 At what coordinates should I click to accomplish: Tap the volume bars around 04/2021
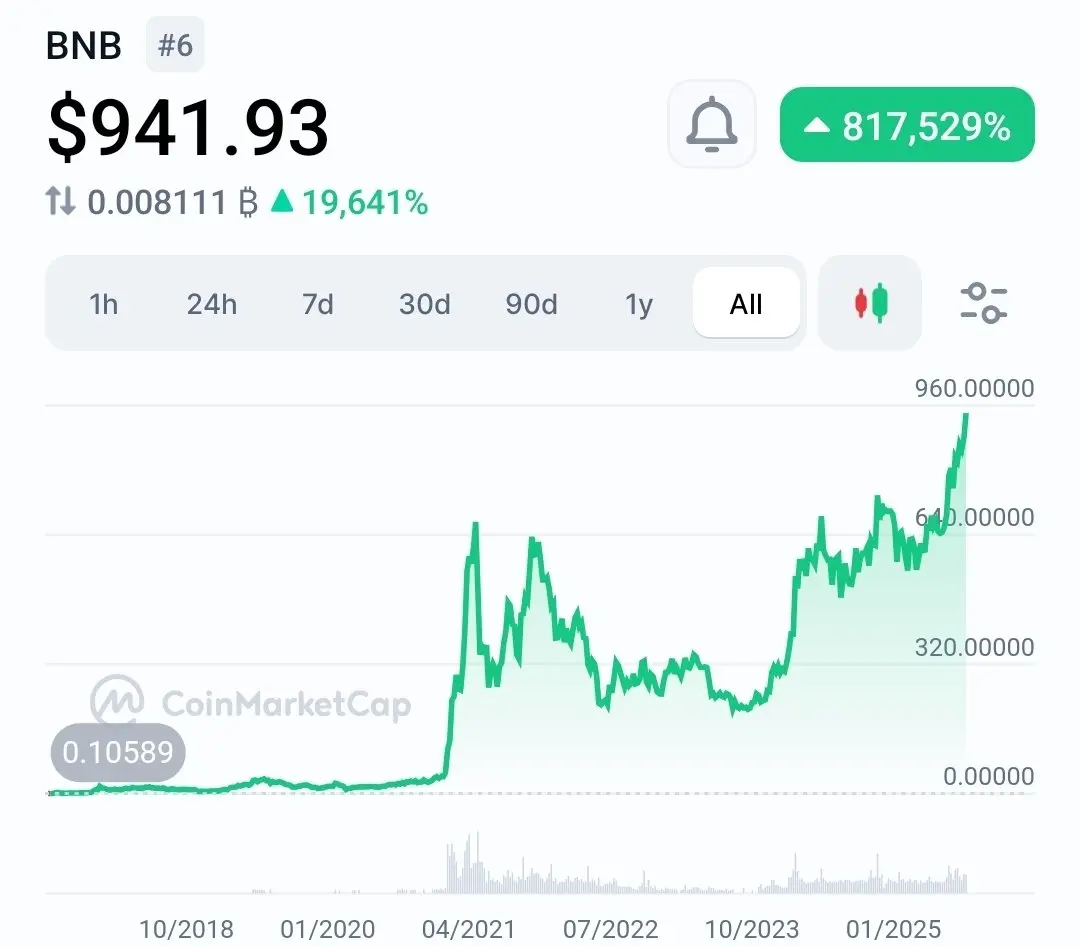tap(468, 864)
